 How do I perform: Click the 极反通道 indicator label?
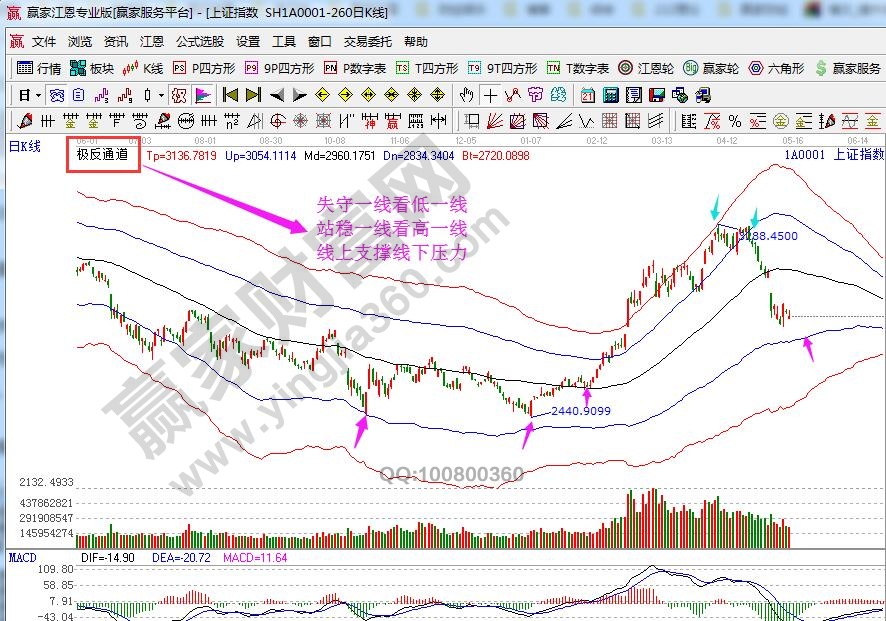(x=102, y=156)
